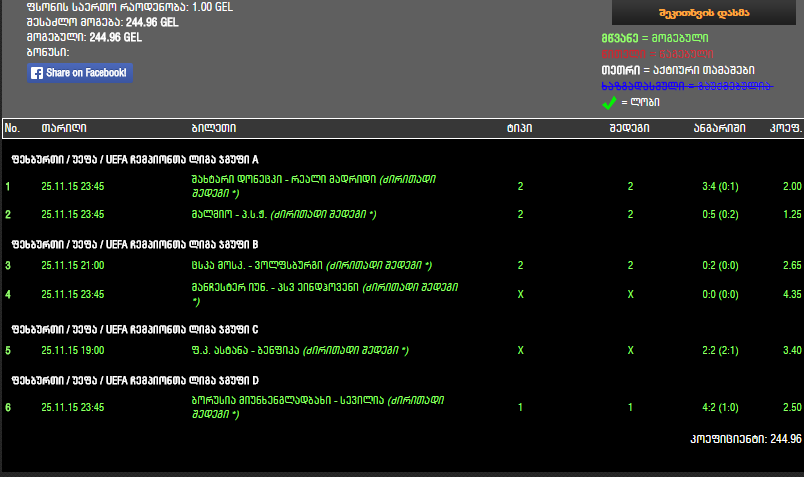Select the 'ტიპი' type column header
Image resolution: width=804 pixels, height=477 pixels.
coord(519,128)
